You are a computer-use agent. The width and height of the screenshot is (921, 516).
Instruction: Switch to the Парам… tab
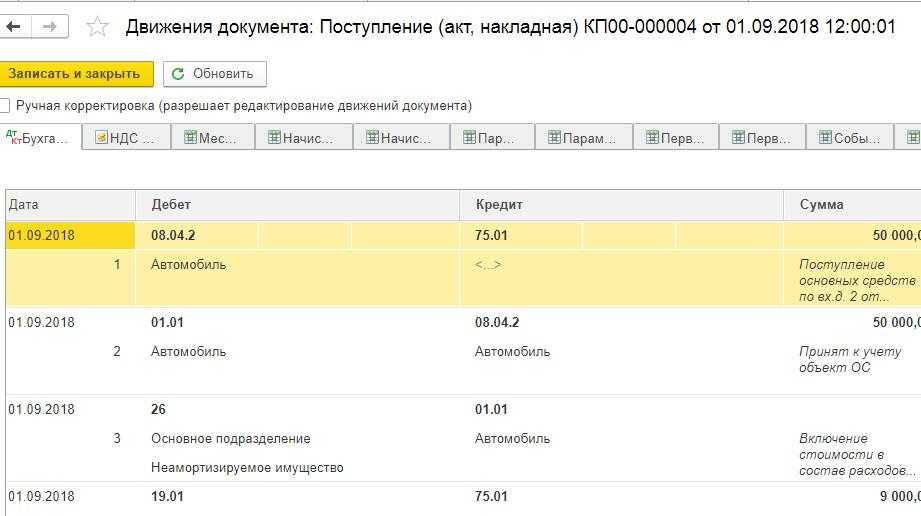(584, 139)
